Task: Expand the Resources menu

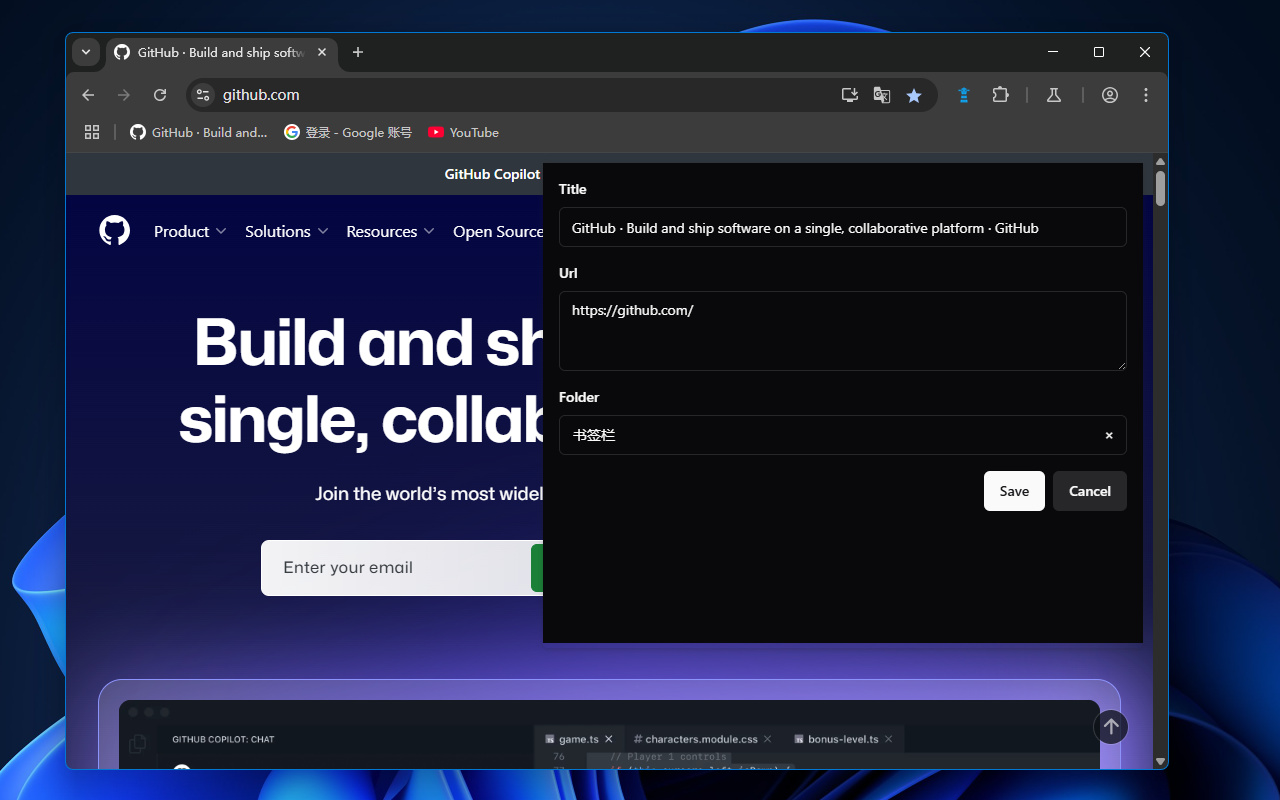Action: tap(390, 231)
